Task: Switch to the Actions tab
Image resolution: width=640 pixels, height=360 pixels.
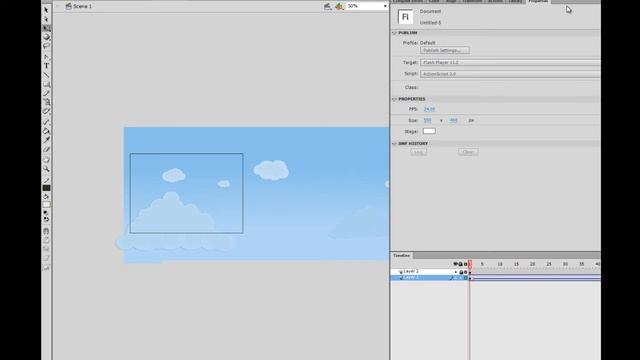Action: tap(495, 2)
